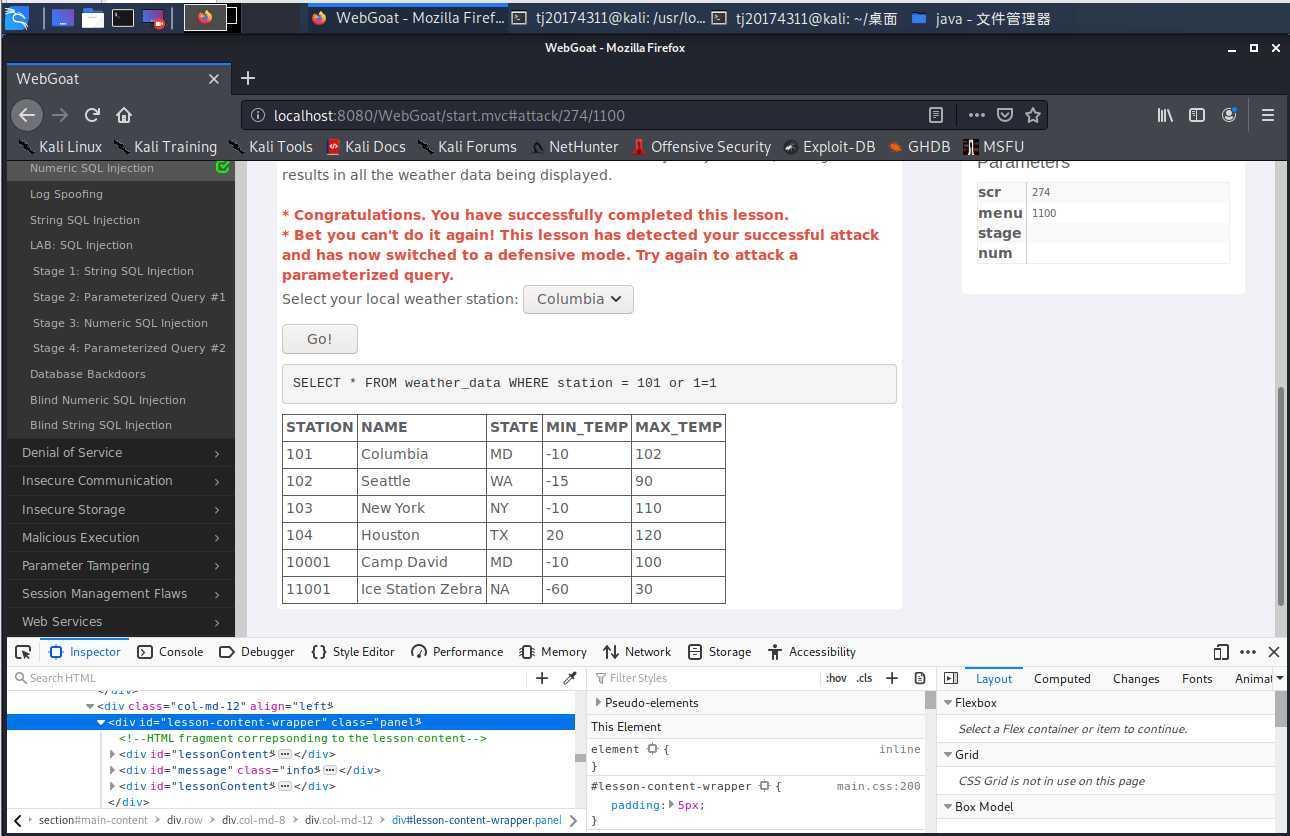The height and width of the screenshot is (836, 1290).
Task: Open the devtools customize three-dot menu
Action: pyautogui.click(x=1247, y=652)
